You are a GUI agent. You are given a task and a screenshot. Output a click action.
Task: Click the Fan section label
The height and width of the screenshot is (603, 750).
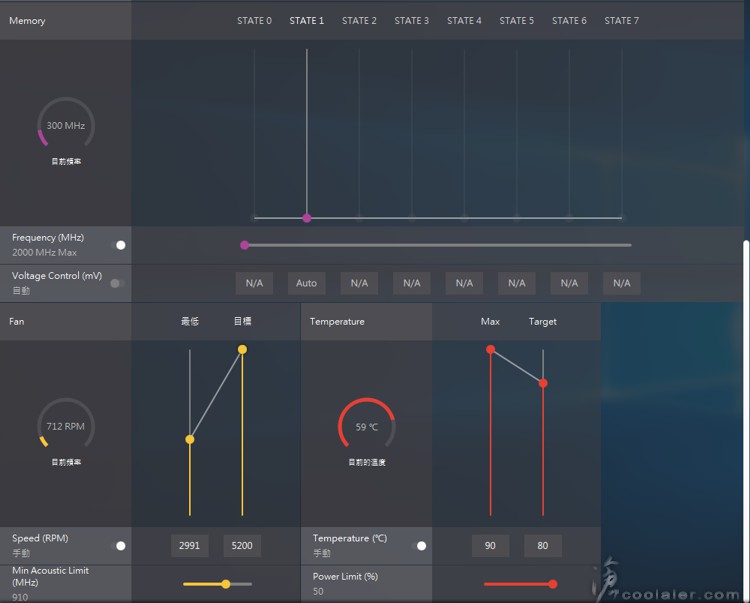(x=17, y=321)
